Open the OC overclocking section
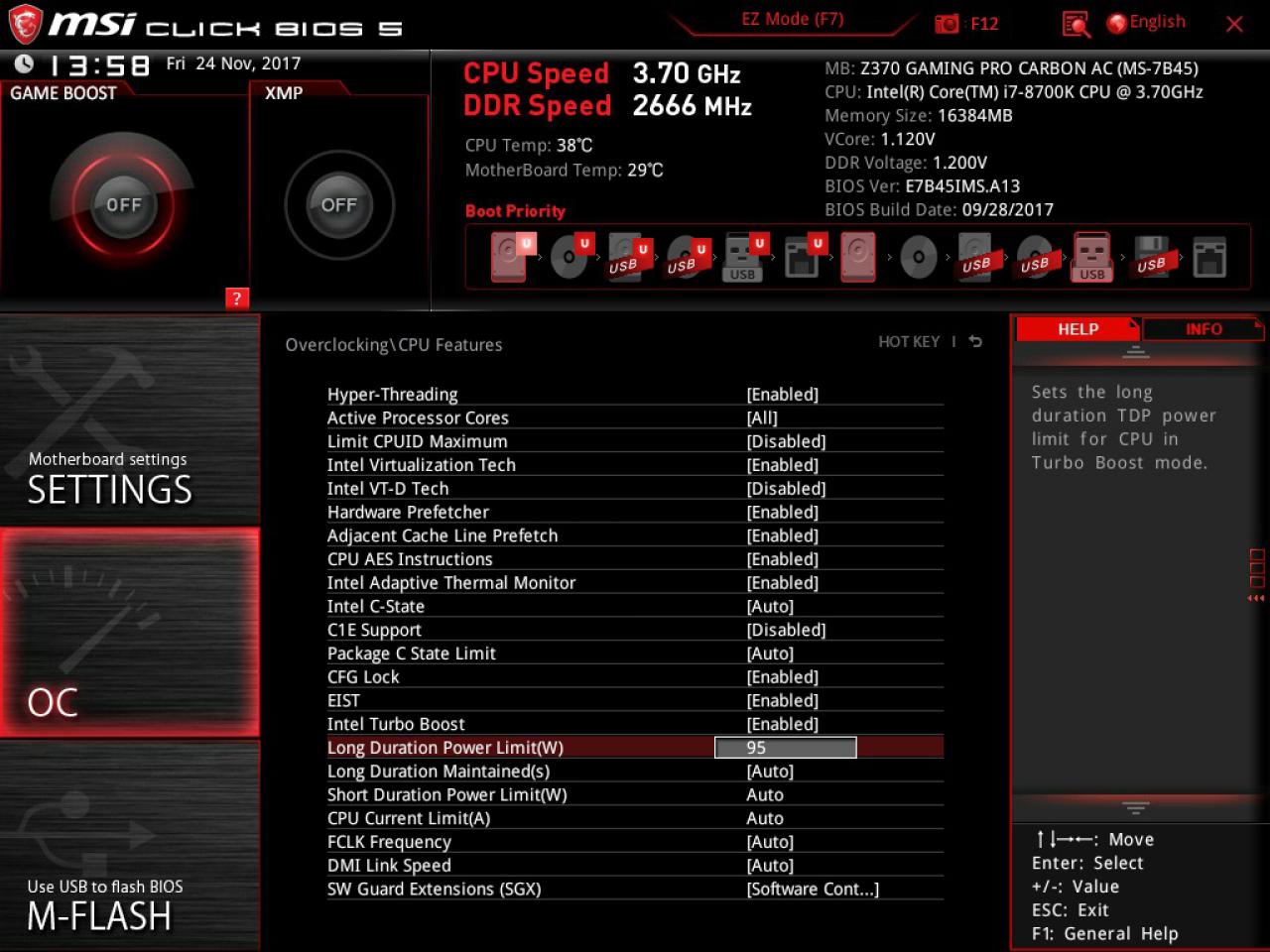Image resolution: width=1270 pixels, height=952 pixels. point(130,633)
